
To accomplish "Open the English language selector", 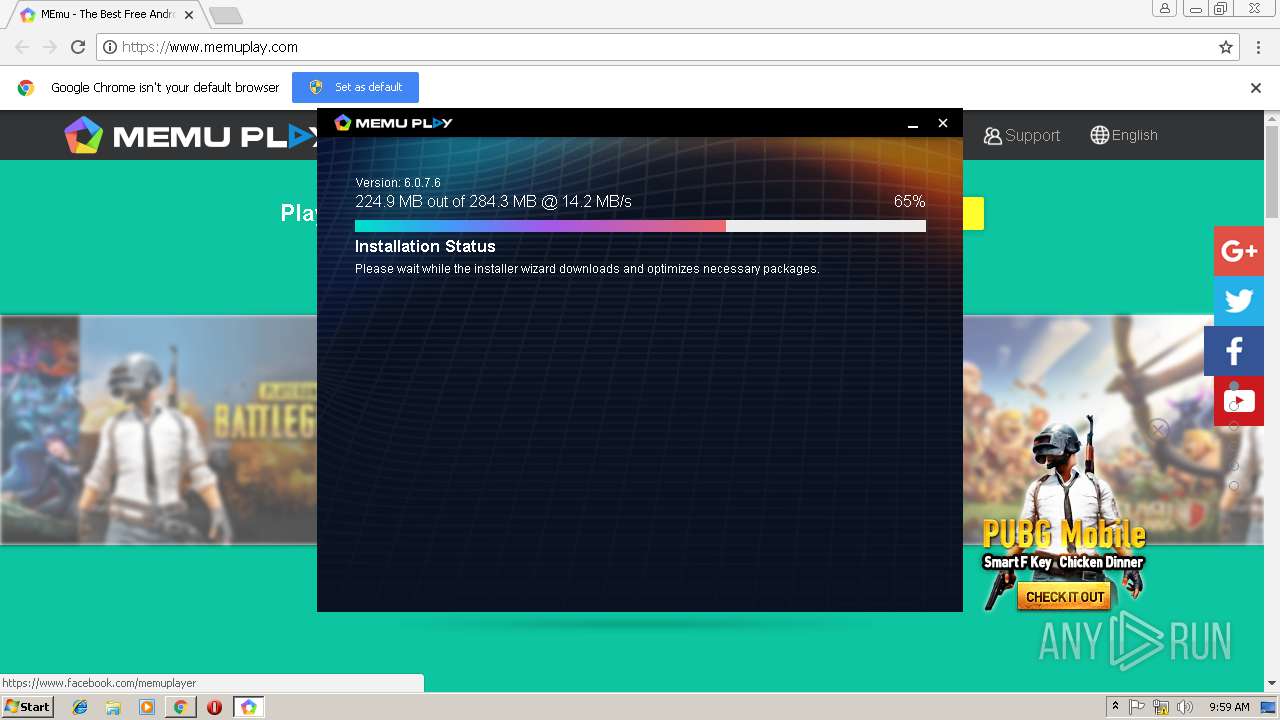I will (x=1124, y=135).
